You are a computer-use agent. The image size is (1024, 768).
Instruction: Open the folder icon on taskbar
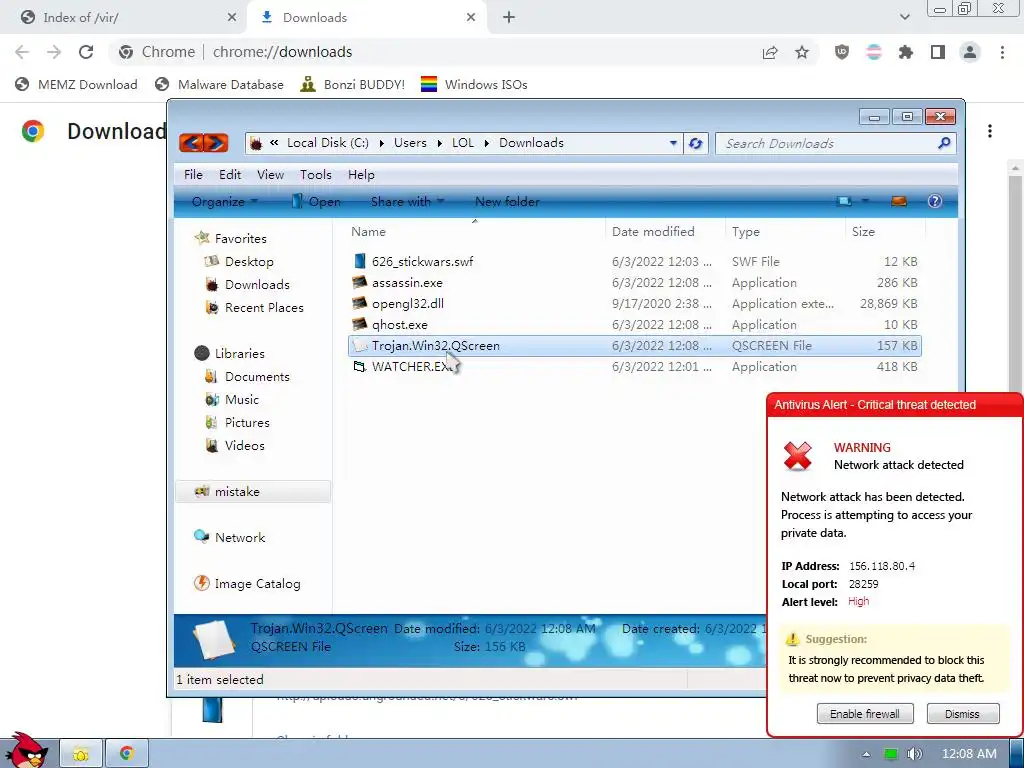pyautogui.click(x=81, y=754)
